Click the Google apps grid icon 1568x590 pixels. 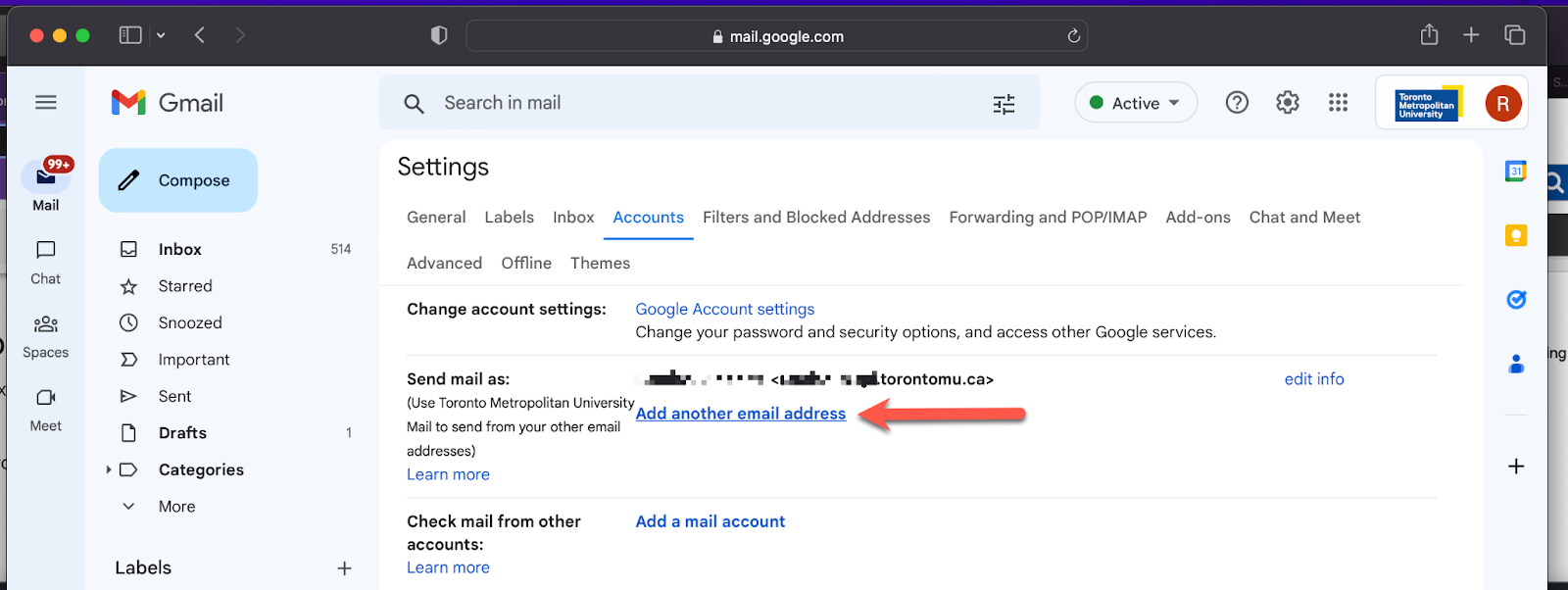(1338, 103)
